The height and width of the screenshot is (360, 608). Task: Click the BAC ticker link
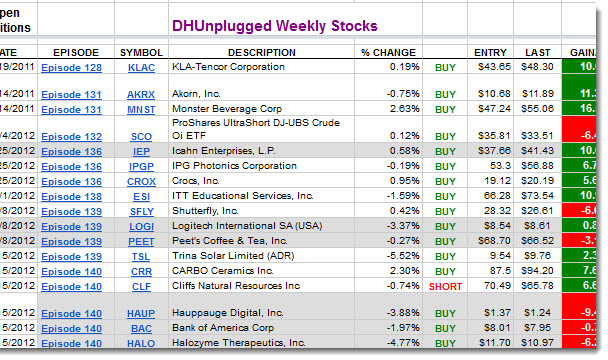[x=141, y=329]
